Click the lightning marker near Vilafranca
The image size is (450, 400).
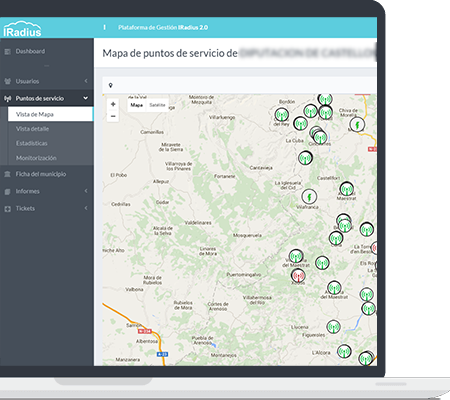click(309, 197)
